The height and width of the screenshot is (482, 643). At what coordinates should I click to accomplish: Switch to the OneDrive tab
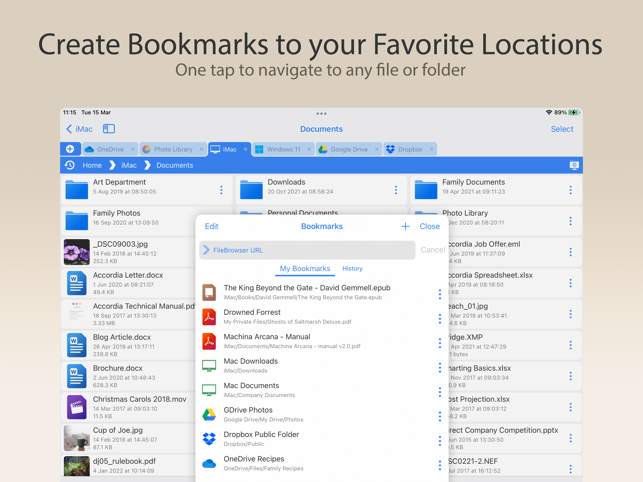pos(110,149)
